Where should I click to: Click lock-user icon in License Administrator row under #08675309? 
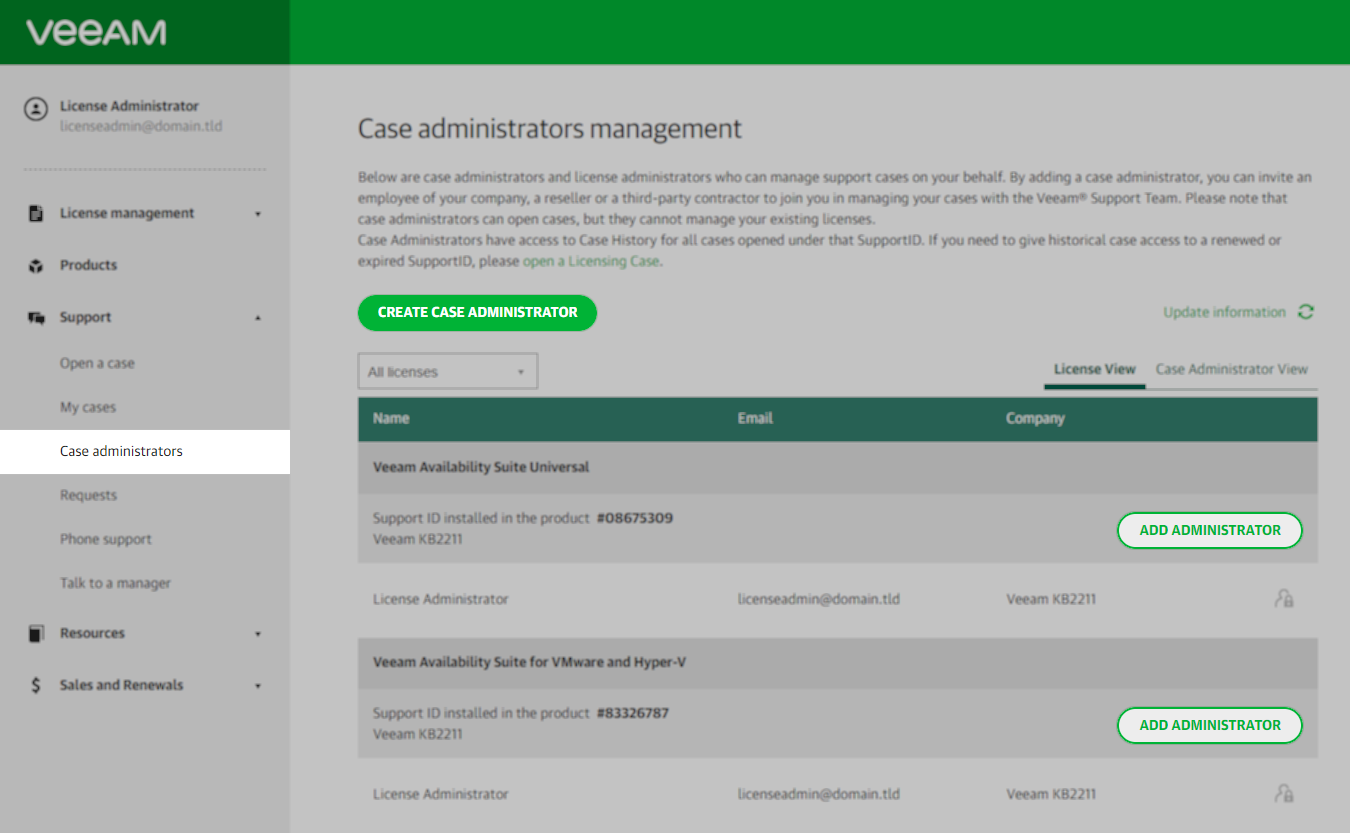(1284, 599)
